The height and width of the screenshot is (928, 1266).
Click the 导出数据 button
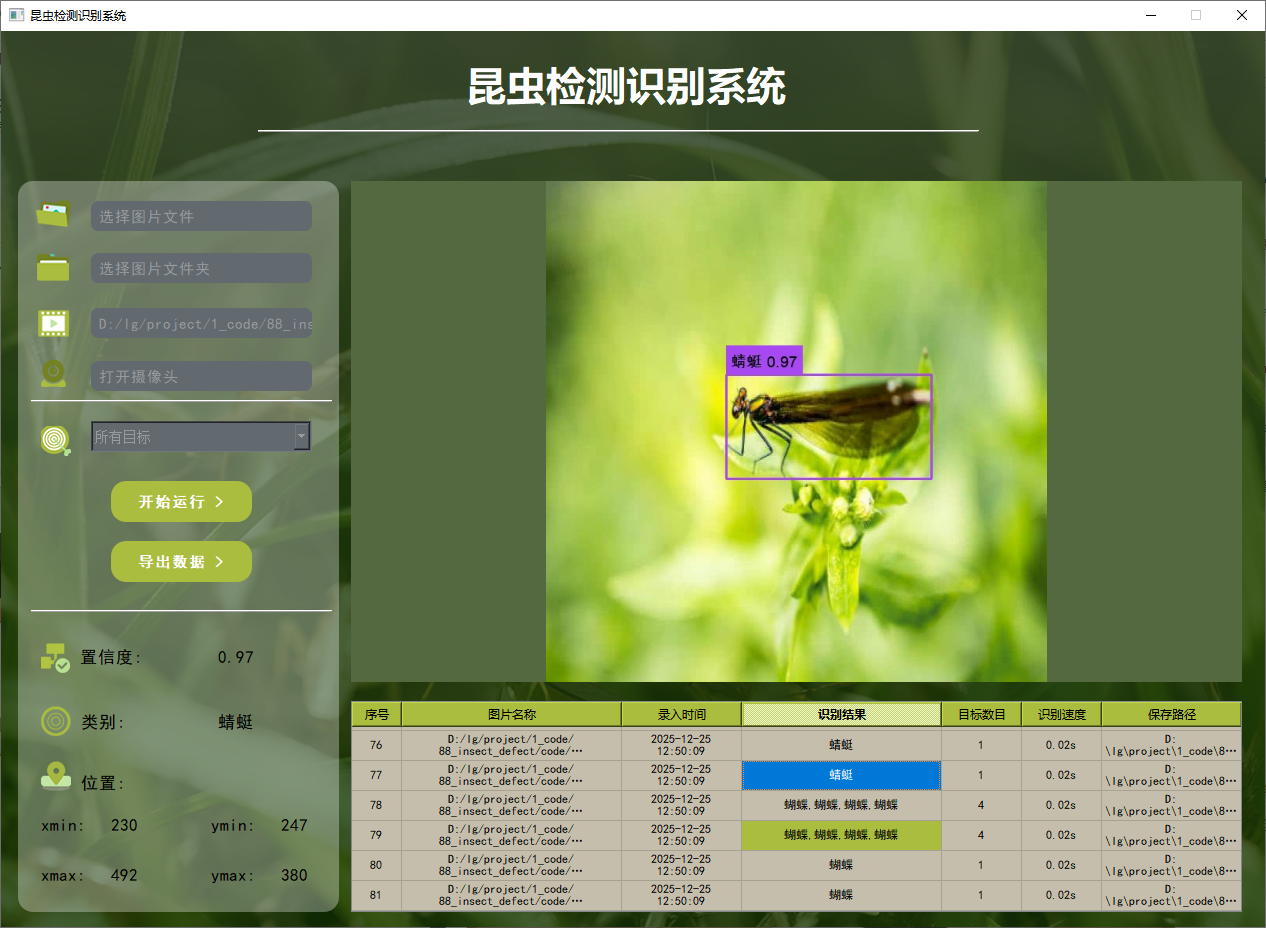coord(181,562)
